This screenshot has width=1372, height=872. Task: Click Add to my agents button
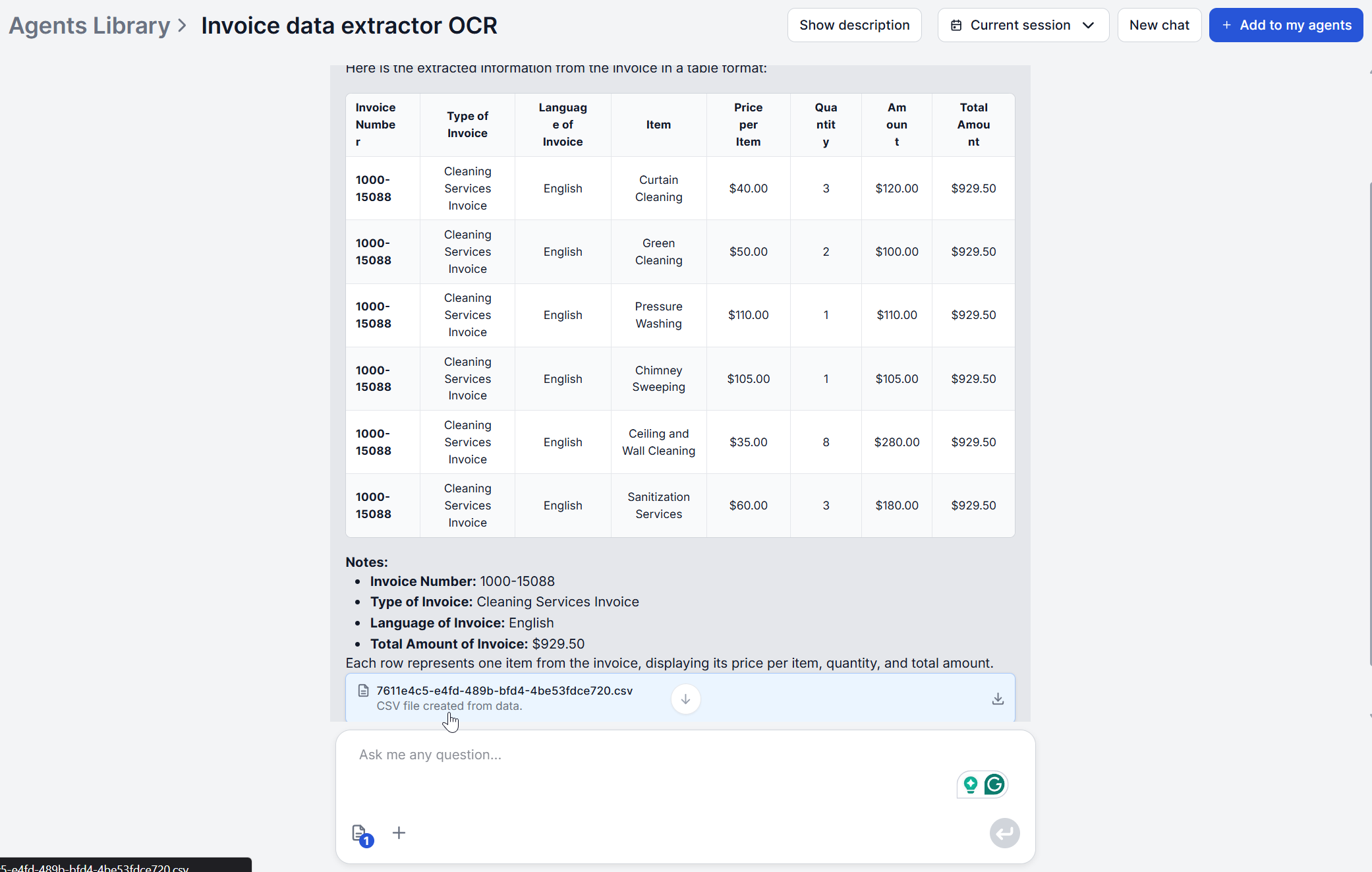point(1286,25)
